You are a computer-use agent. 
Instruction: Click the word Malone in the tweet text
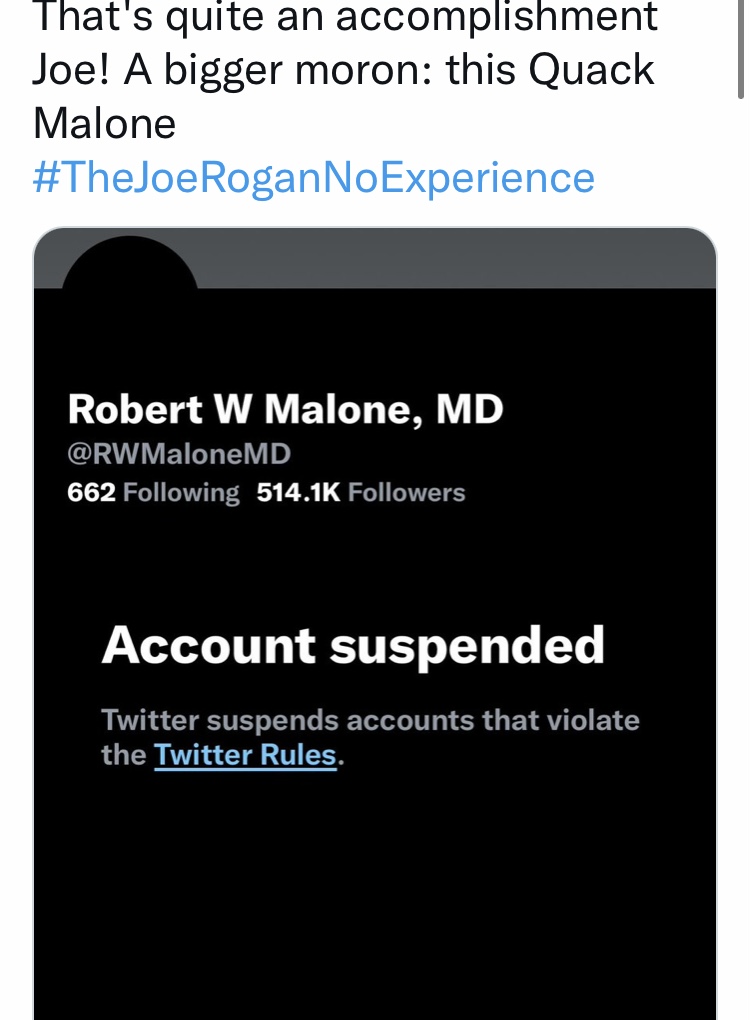pyautogui.click(x=105, y=124)
